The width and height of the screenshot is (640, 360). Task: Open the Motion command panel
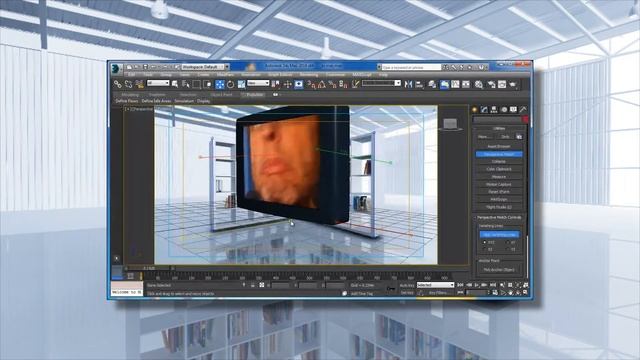tap(504, 109)
